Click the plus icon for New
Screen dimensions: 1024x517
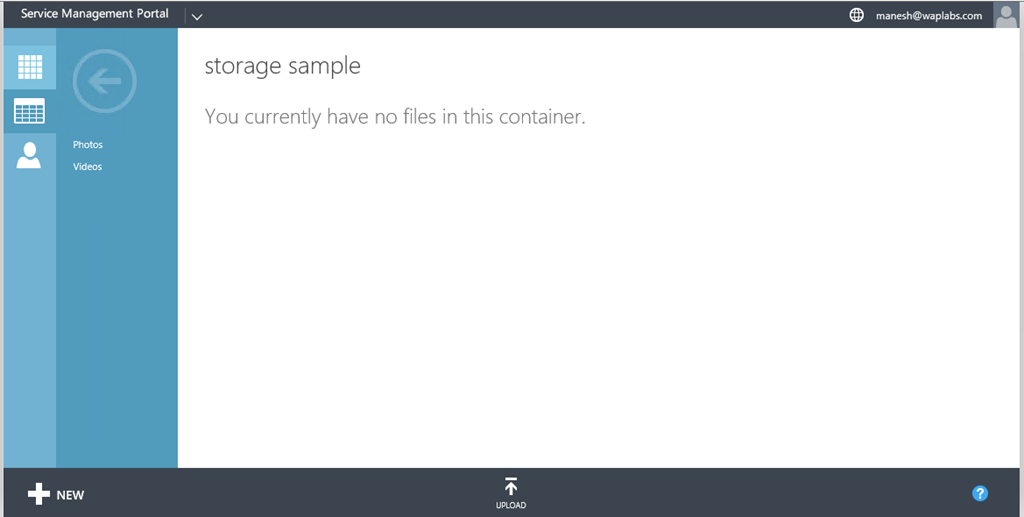tap(38, 494)
